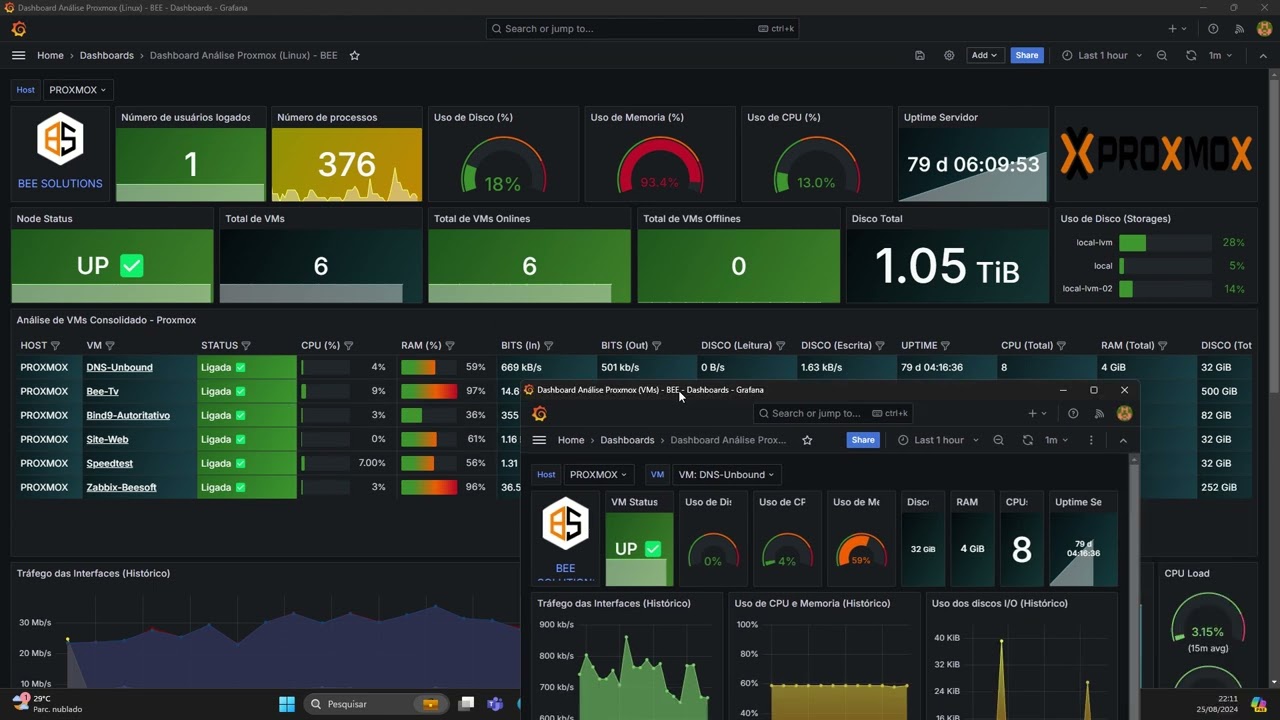This screenshot has width=1280, height=720.
Task: Filter the BITS (In) column
Action: (x=549, y=346)
